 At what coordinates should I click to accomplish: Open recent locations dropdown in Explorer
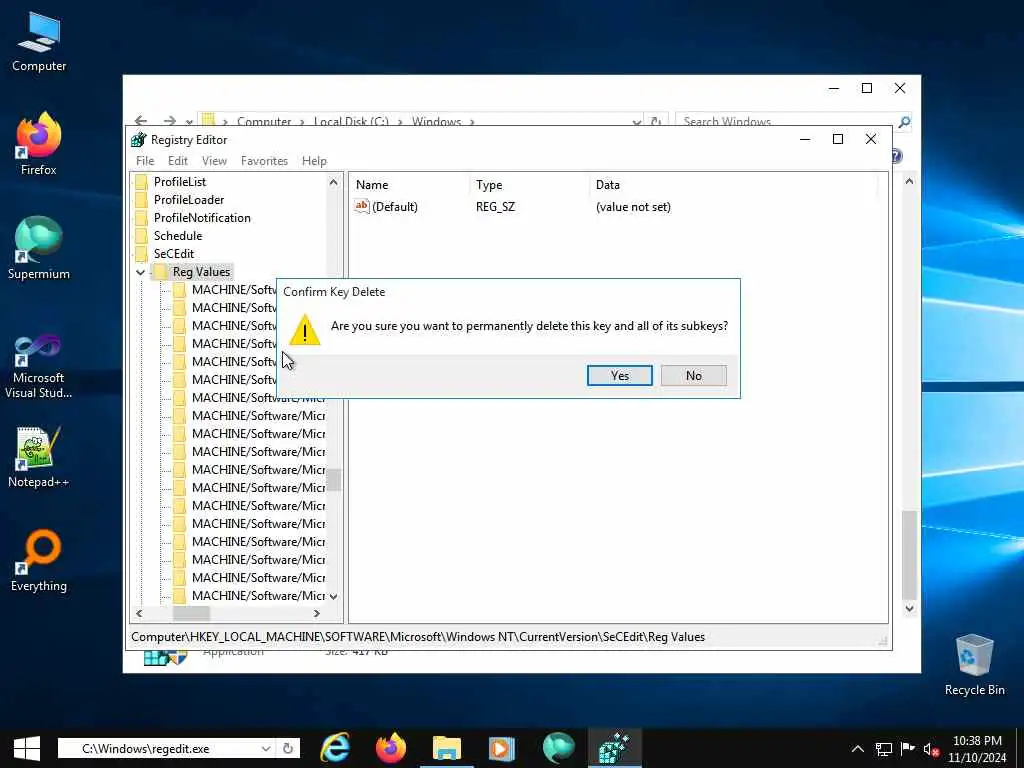tap(189, 121)
